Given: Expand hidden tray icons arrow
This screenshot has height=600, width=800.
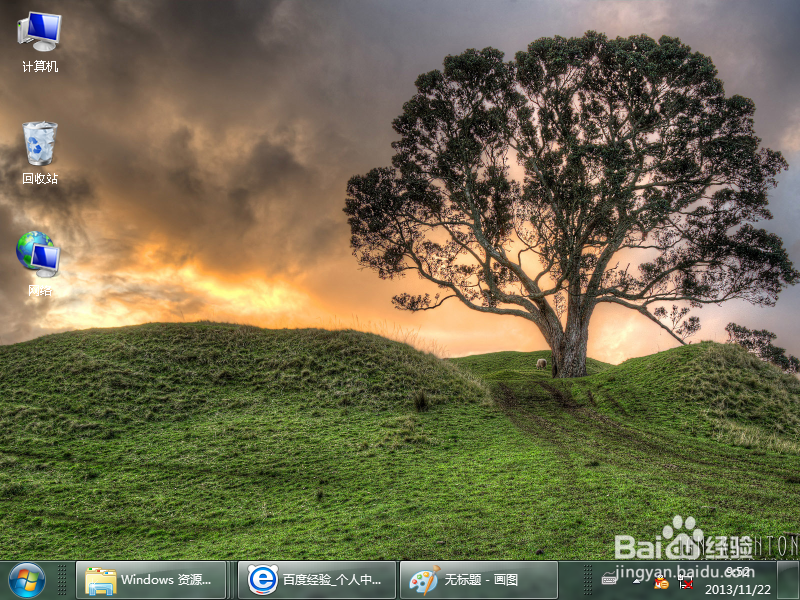Looking at the screenshot, I should pos(637,581).
